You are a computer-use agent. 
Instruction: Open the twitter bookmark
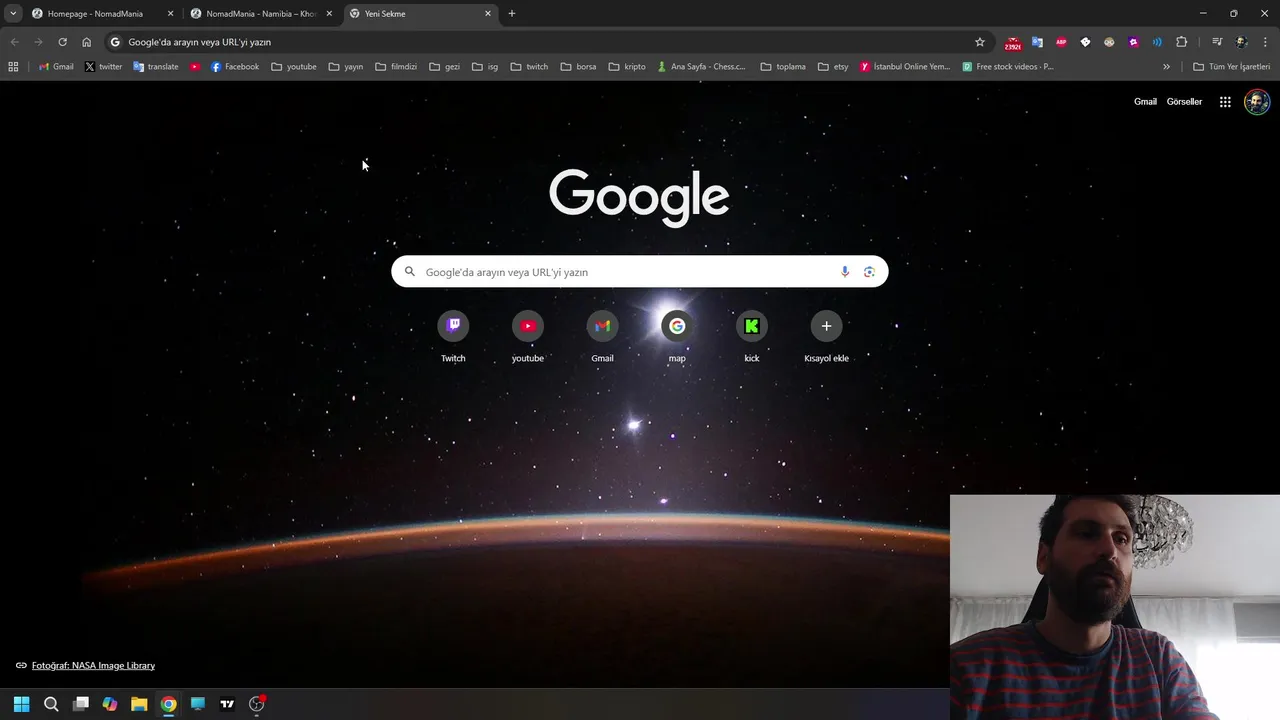click(103, 67)
